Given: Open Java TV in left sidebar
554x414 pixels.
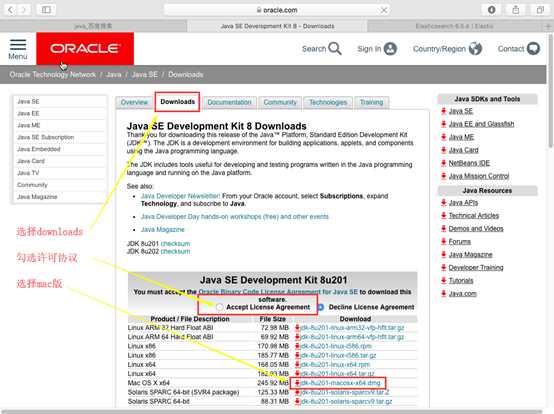Looking at the screenshot, I should click(28, 173).
